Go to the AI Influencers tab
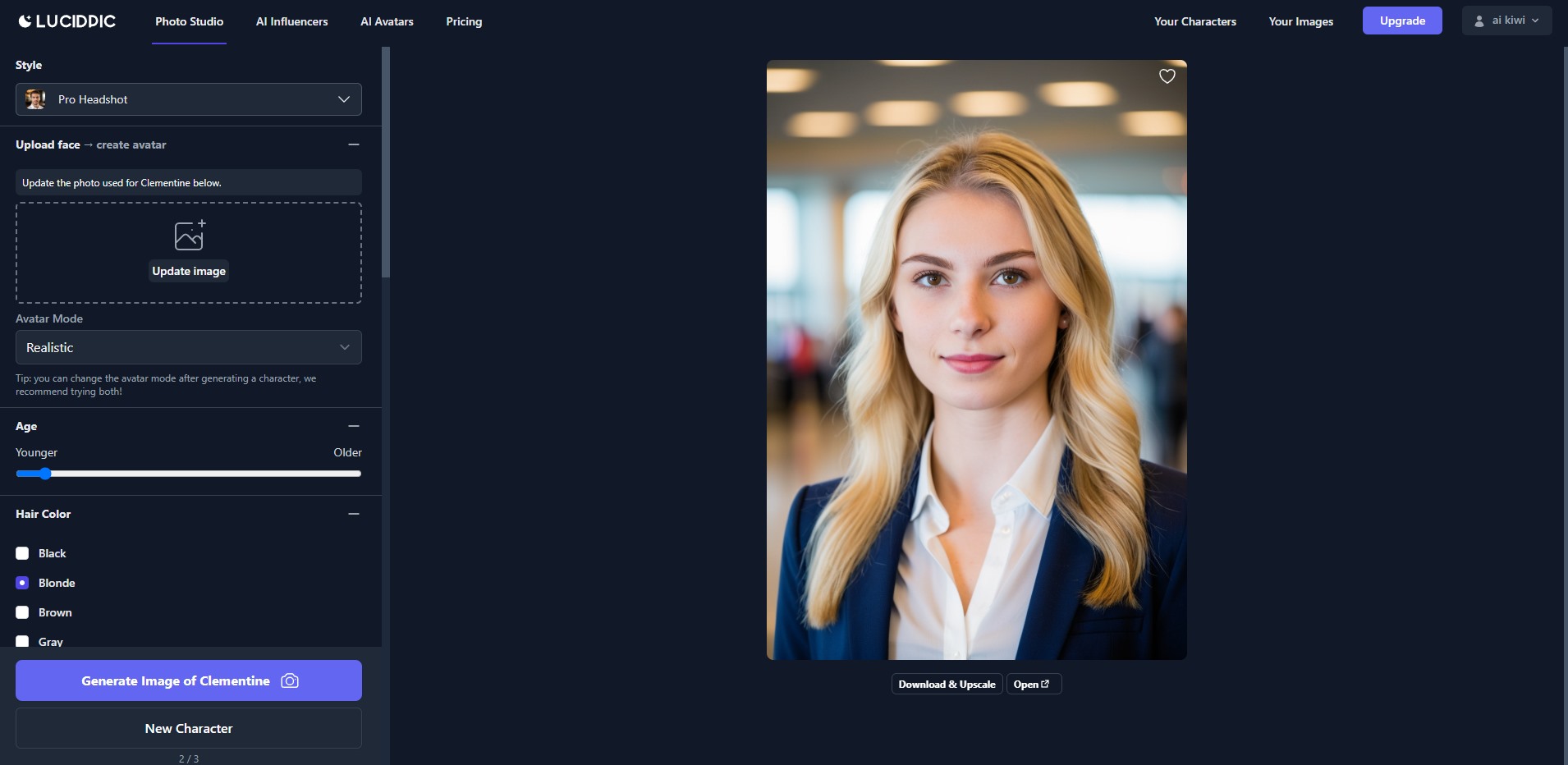Viewport: 1568px width, 765px height. click(x=291, y=21)
